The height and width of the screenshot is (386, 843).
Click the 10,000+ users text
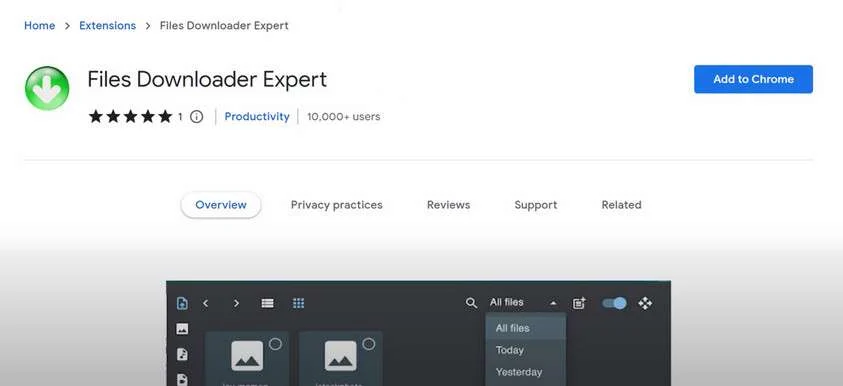point(344,117)
